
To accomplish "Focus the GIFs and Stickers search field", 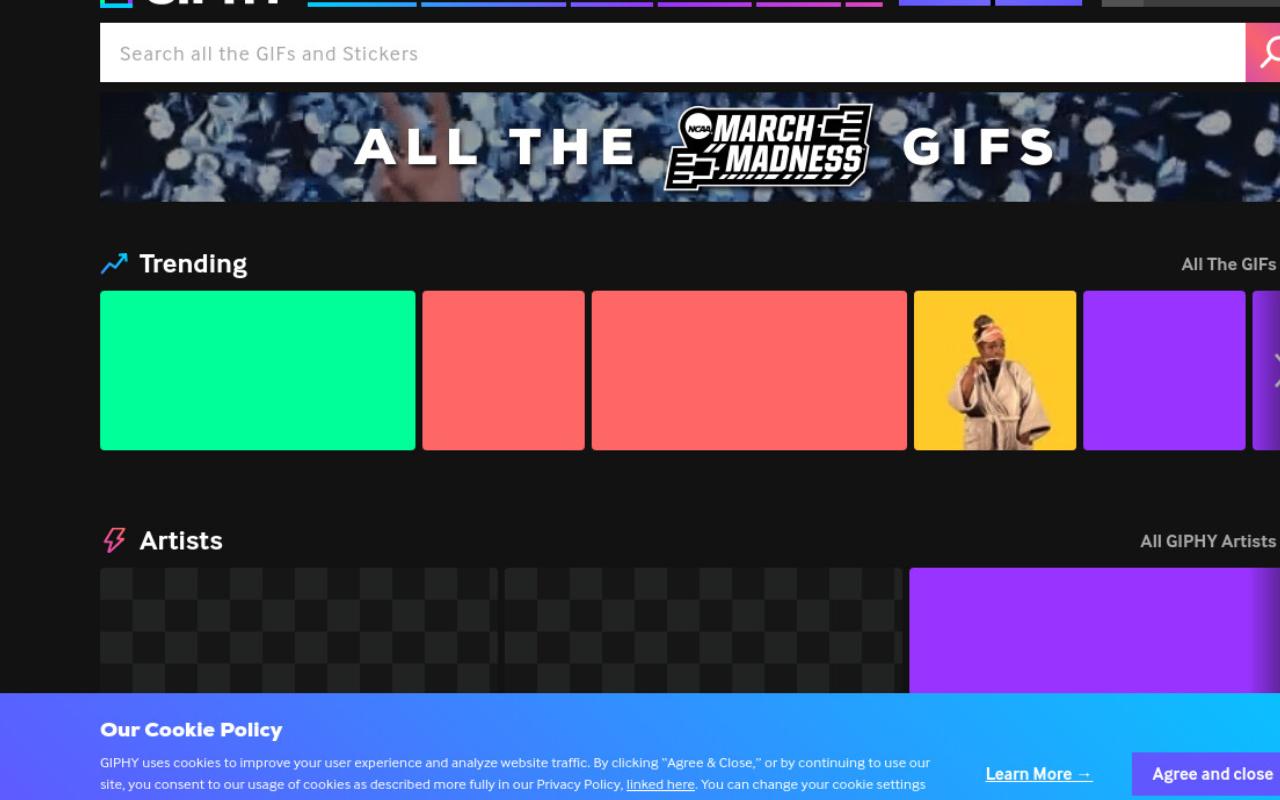I will [x=672, y=53].
